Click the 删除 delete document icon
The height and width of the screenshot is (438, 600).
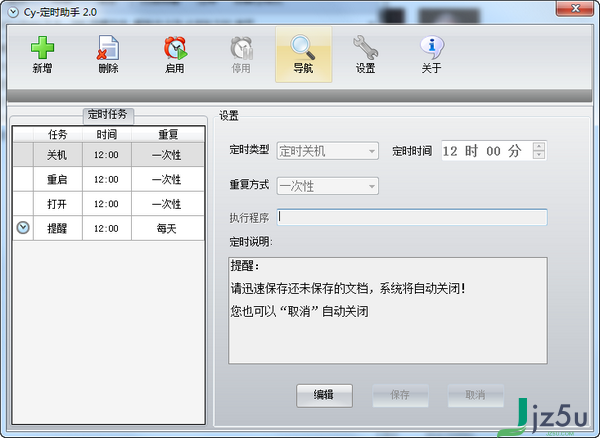[x=108, y=48]
